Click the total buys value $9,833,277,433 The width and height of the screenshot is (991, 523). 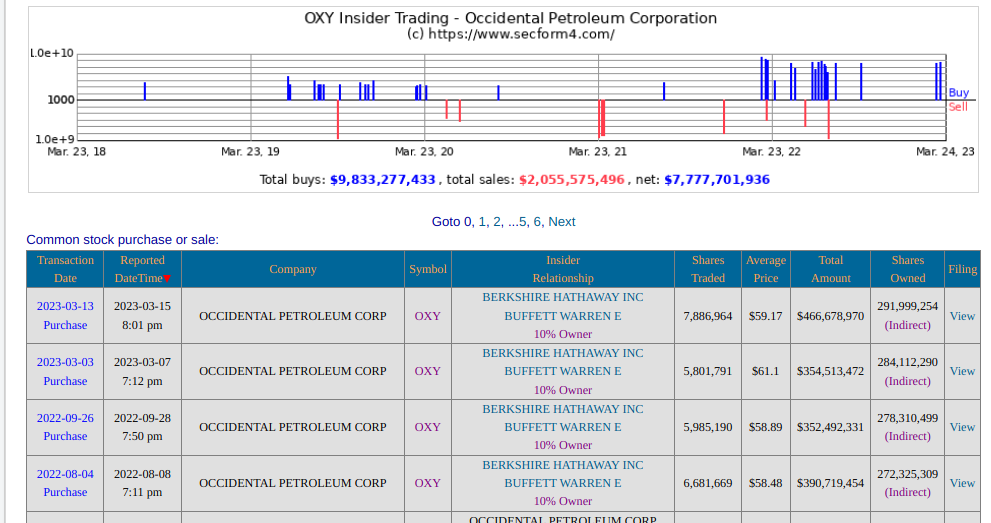(x=382, y=180)
